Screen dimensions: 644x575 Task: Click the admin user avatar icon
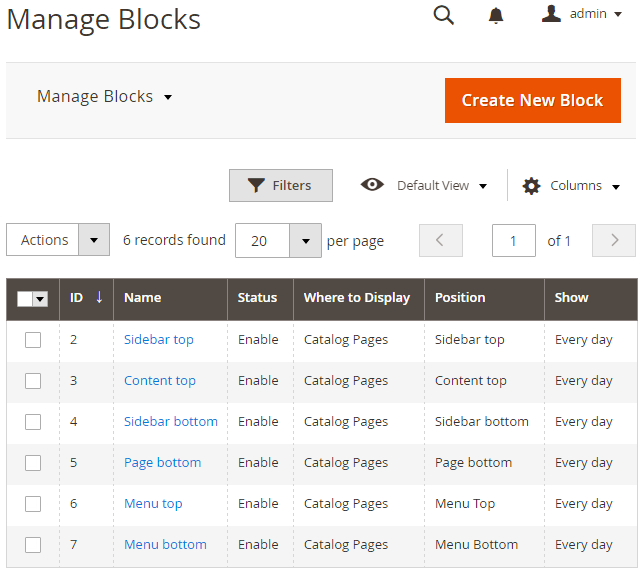pyautogui.click(x=551, y=14)
